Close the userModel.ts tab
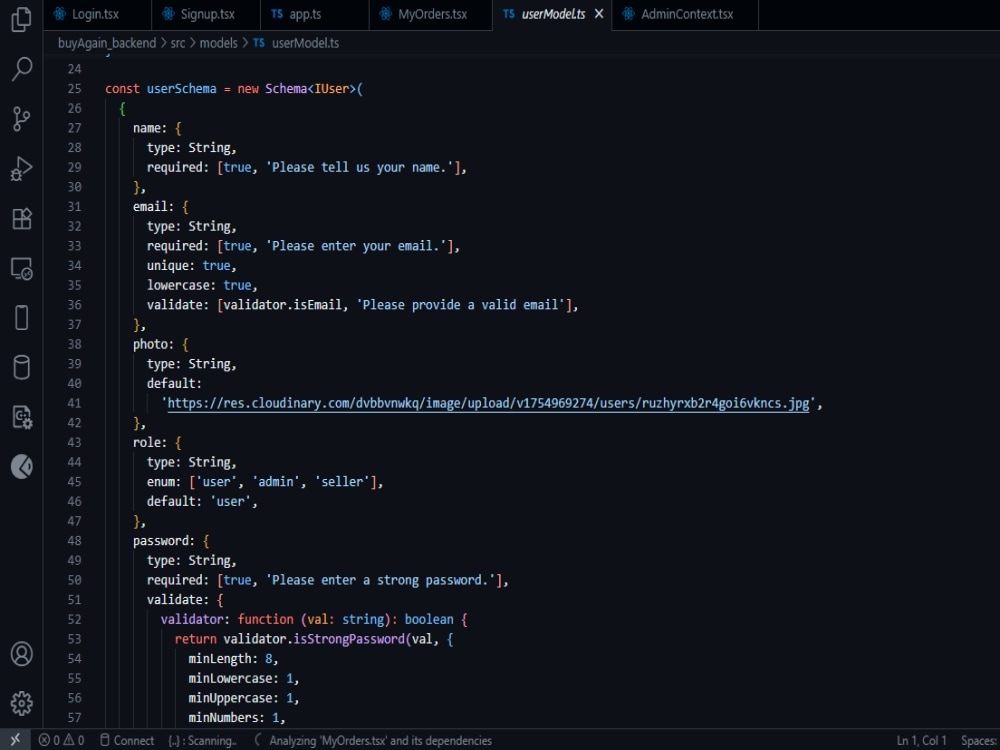 coord(599,13)
